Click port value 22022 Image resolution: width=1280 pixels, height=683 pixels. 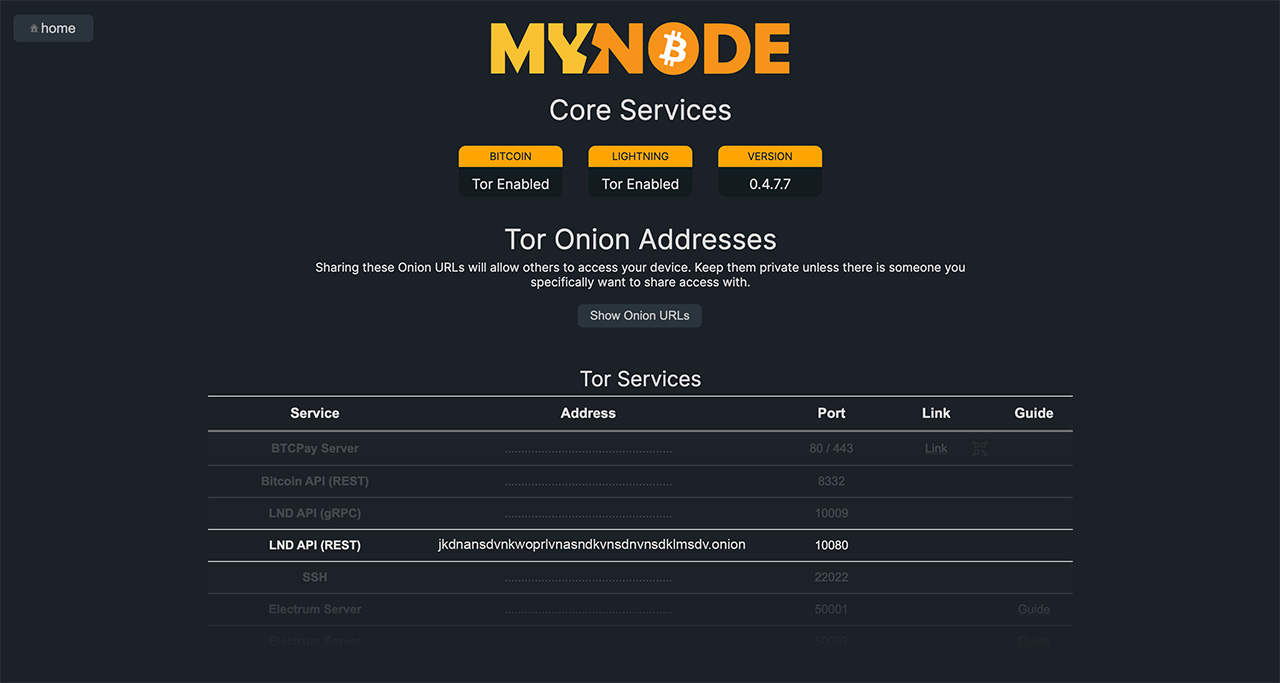click(831, 577)
